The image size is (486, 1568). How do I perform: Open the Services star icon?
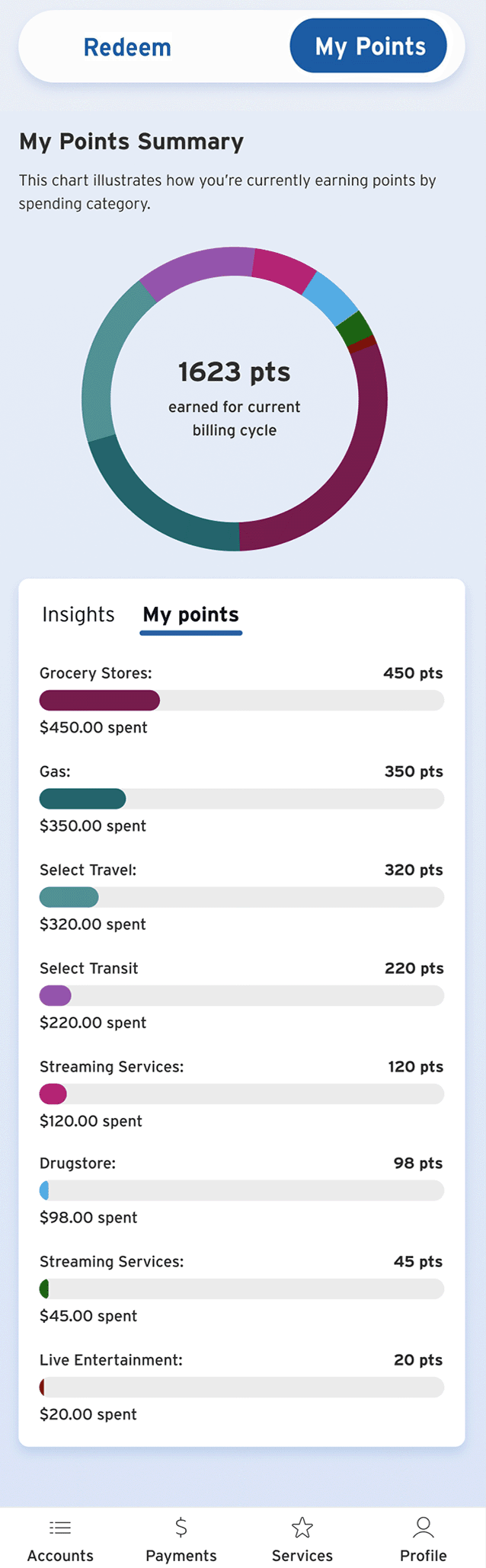pyautogui.click(x=302, y=1527)
